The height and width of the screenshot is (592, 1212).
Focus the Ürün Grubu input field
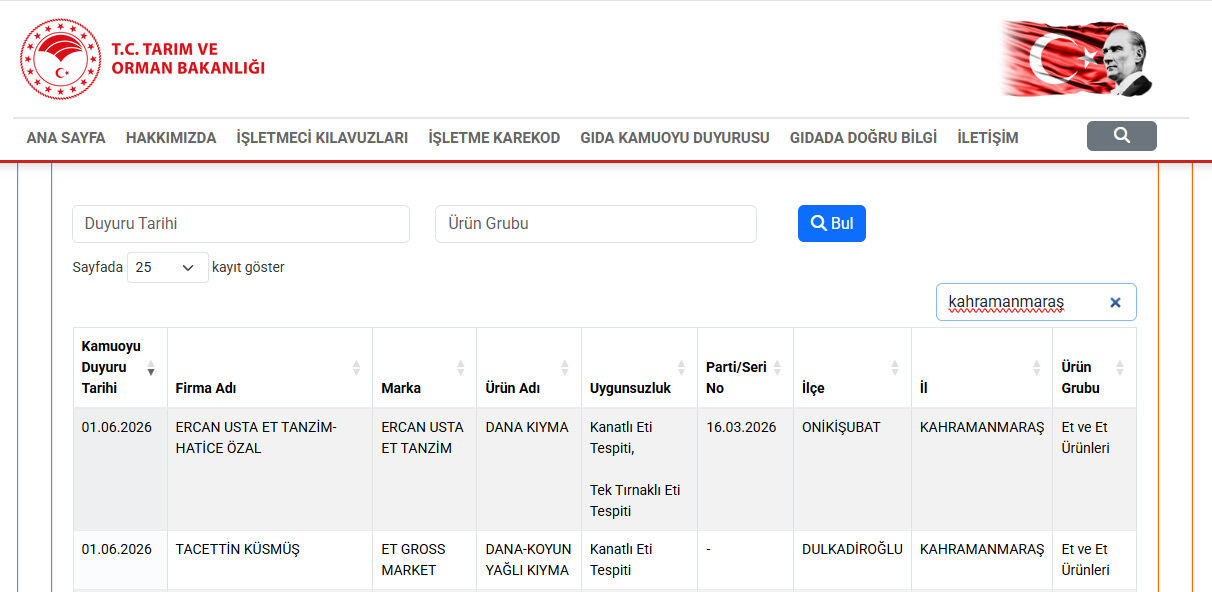click(596, 224)
